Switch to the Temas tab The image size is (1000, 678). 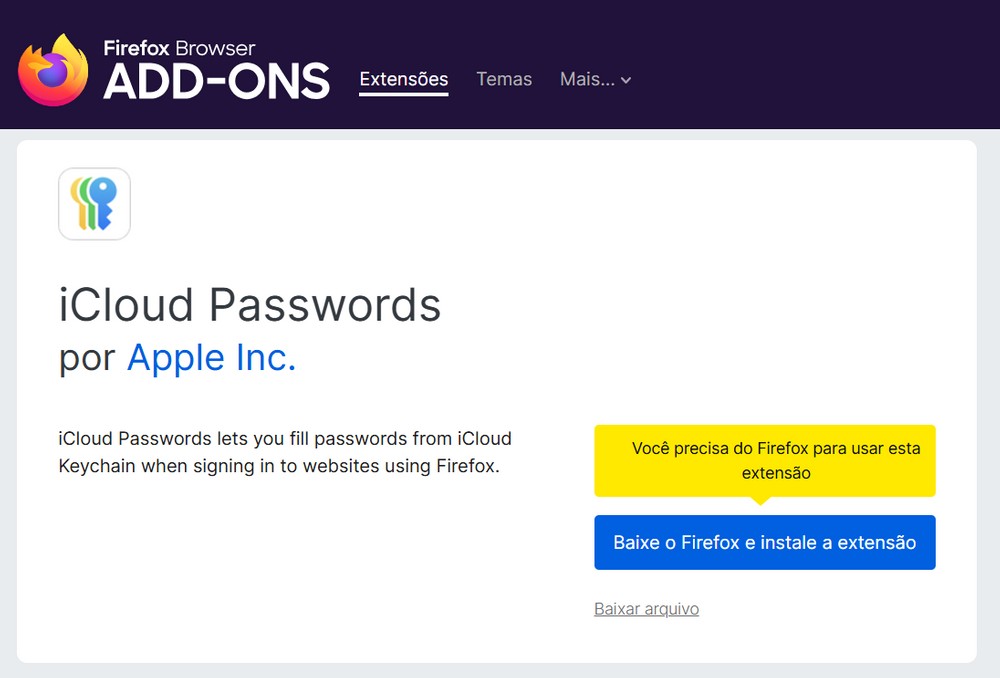(x=504, y=79)
